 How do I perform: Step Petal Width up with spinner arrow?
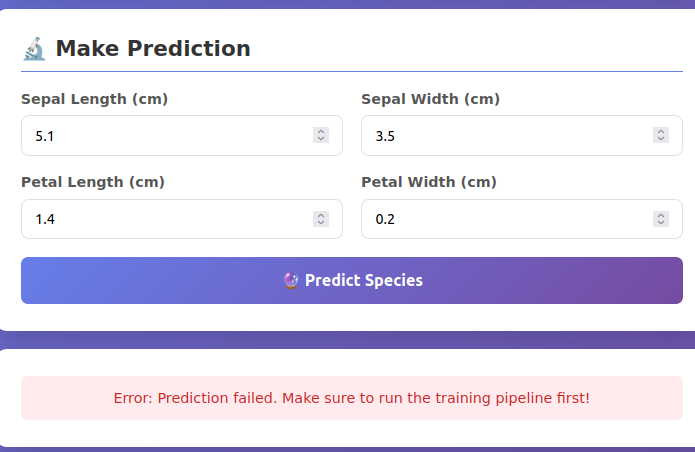(x=661, y=215)
